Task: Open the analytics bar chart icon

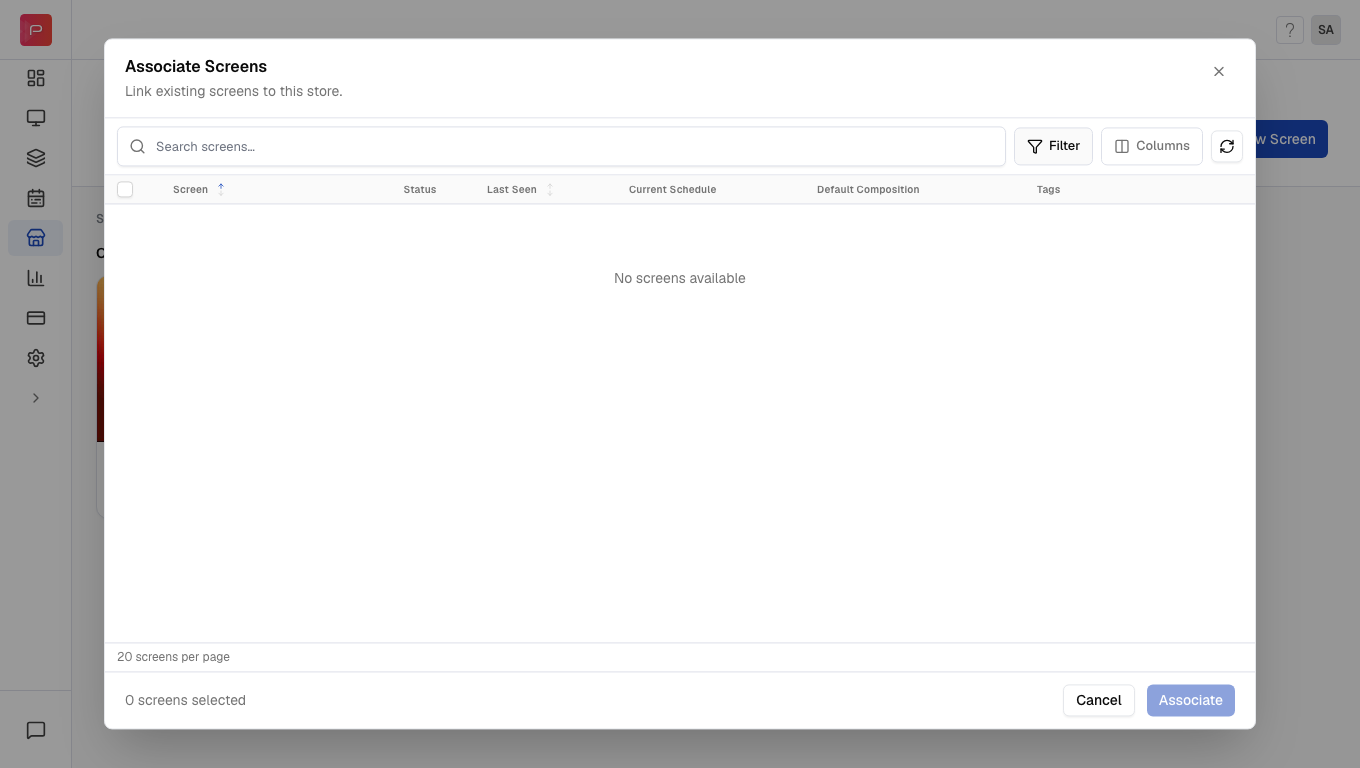Action: 36,278
